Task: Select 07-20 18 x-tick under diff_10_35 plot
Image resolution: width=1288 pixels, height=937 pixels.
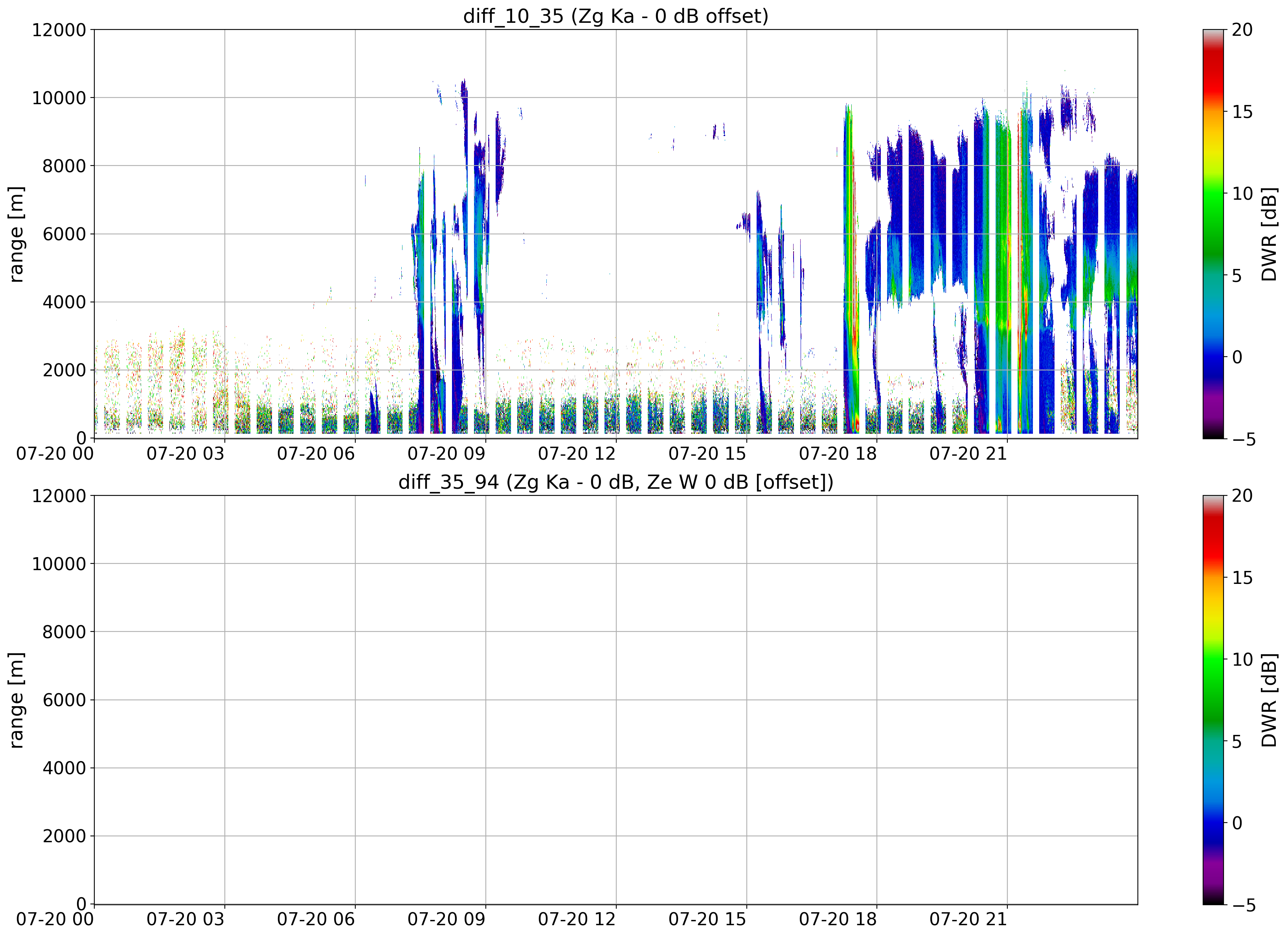Action: pyautogui.click(x=838, y=453)
